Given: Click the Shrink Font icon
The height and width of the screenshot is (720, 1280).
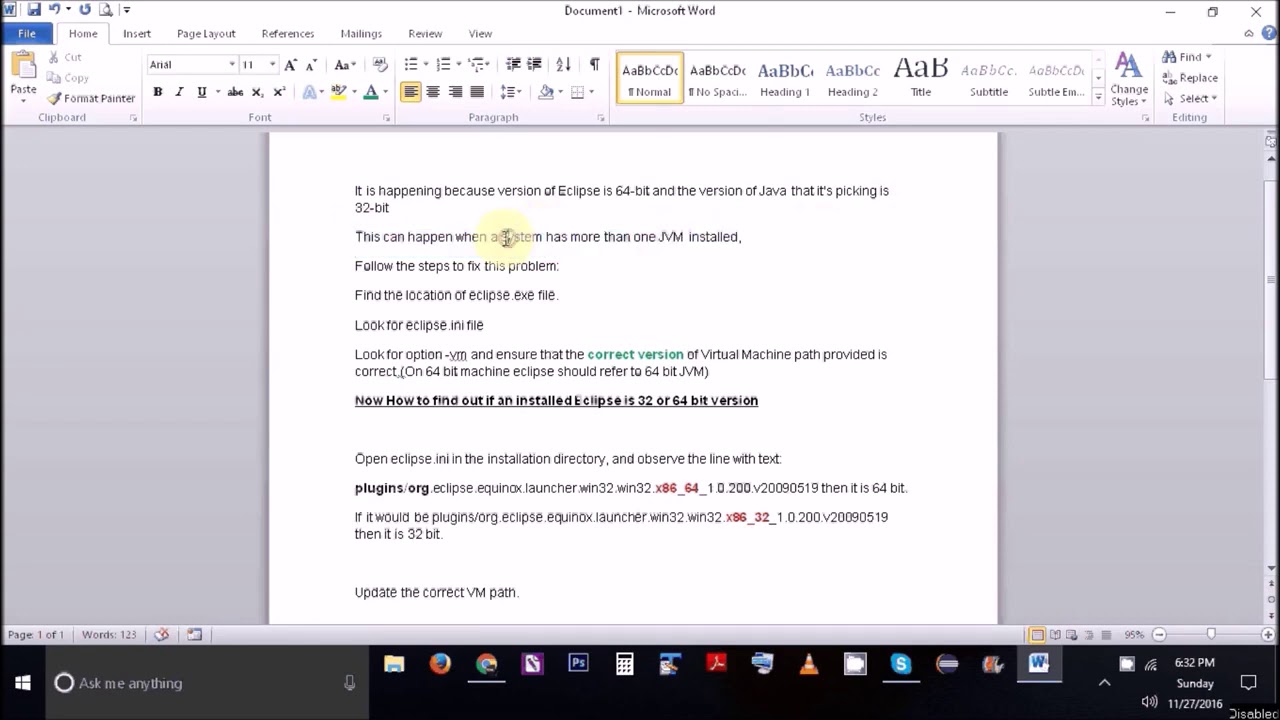Looking at the screenshot, I should (x=313, y=64).
